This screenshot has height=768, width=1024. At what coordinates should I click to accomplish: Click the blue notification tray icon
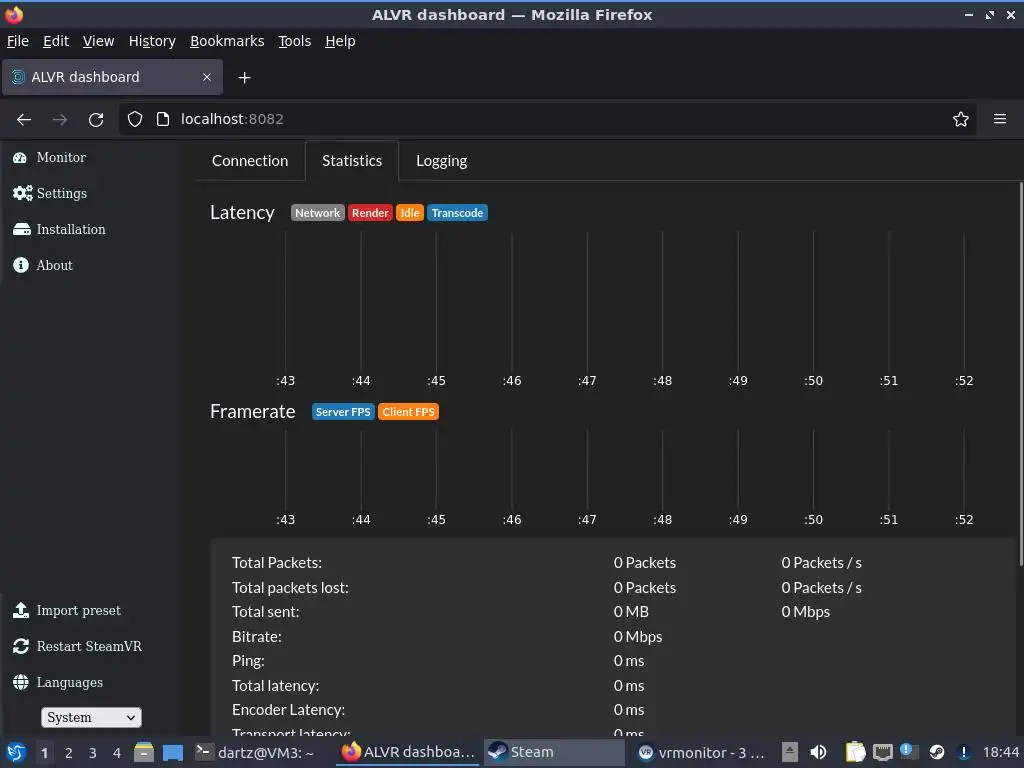point(908,752)
